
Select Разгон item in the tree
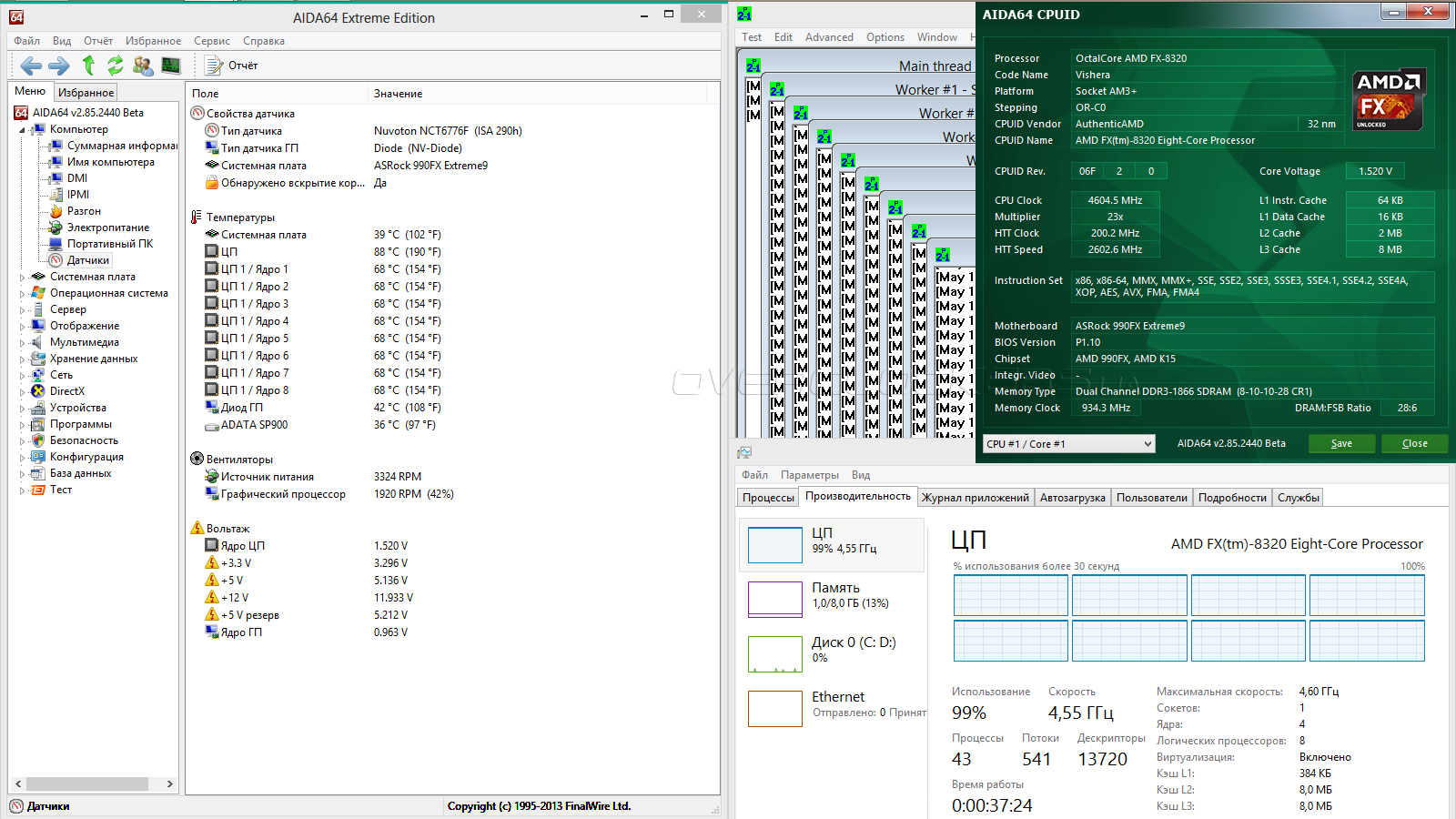pos(84,211)
